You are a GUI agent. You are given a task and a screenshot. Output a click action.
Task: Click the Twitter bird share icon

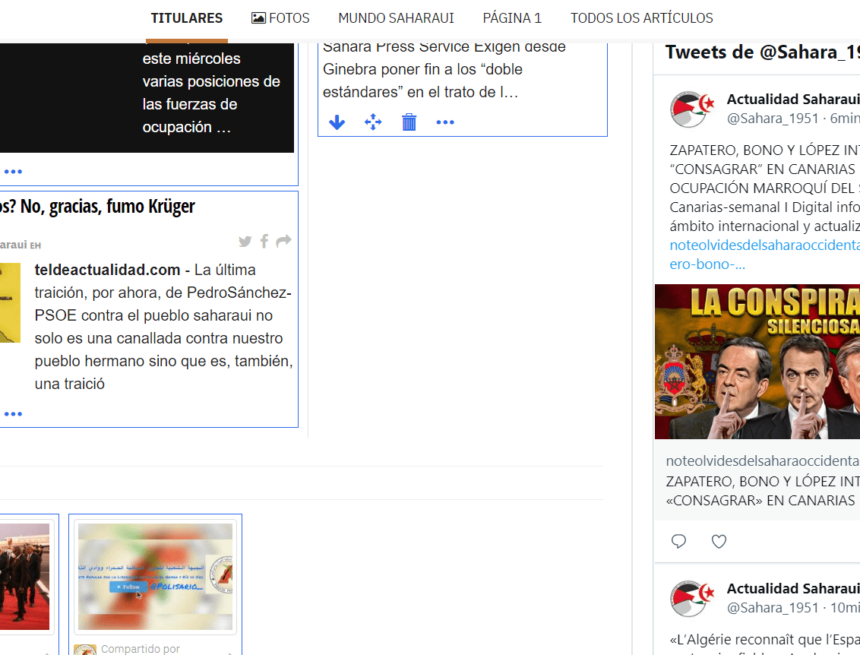click(244, 241)
